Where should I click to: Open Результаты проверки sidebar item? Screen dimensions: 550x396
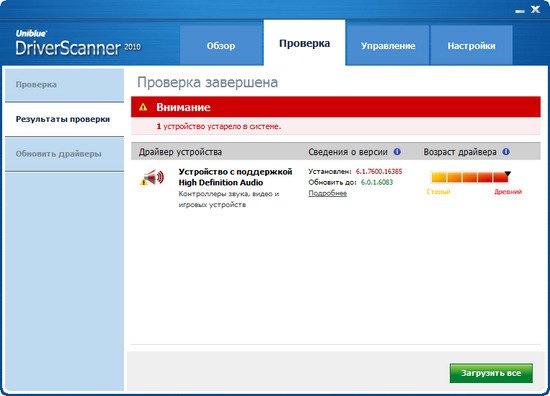point(65,119)
